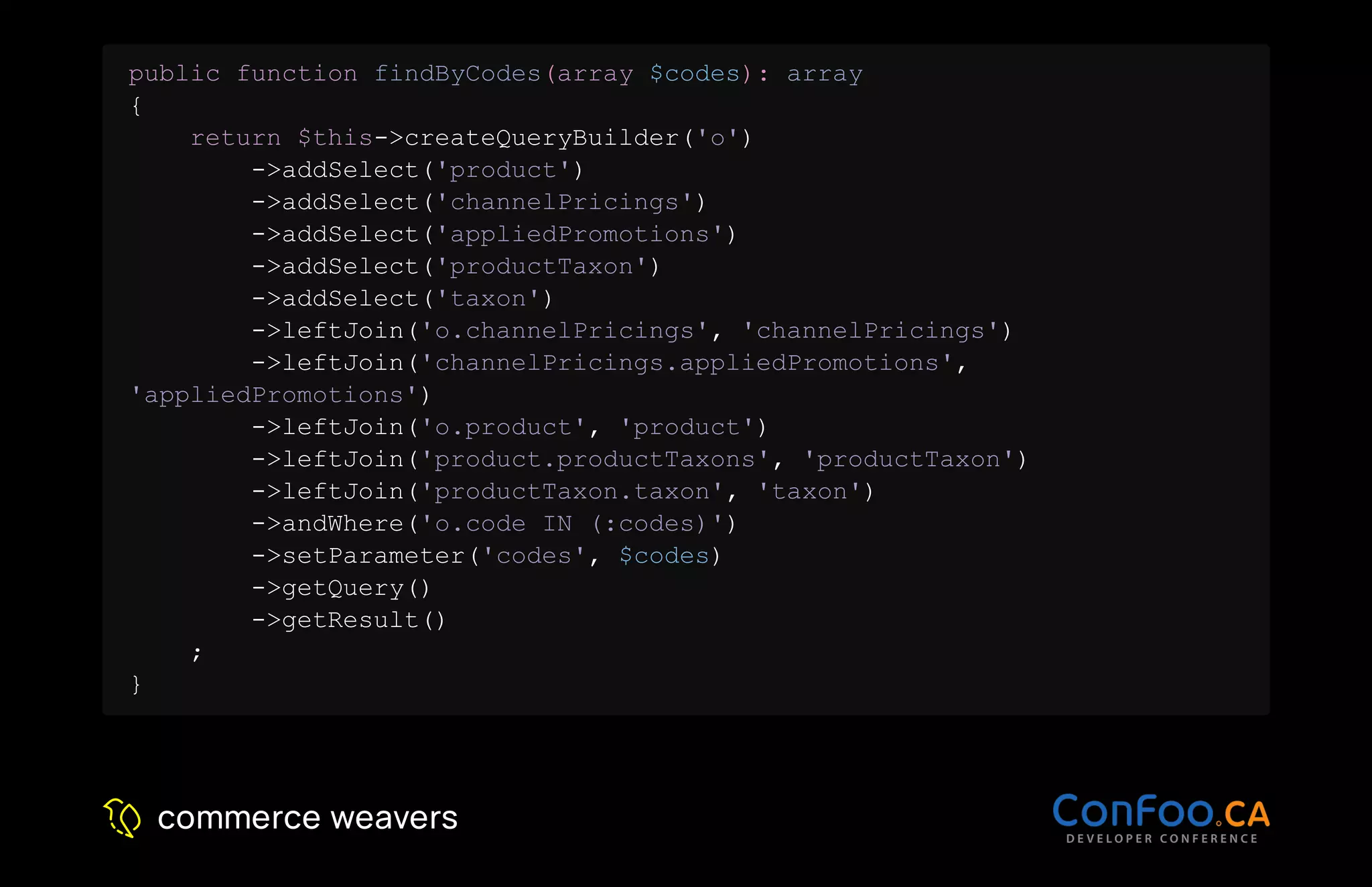Click the 'channelPricings.appliedPromotions' string
The image size is (1372, 887).
[687, 363]
